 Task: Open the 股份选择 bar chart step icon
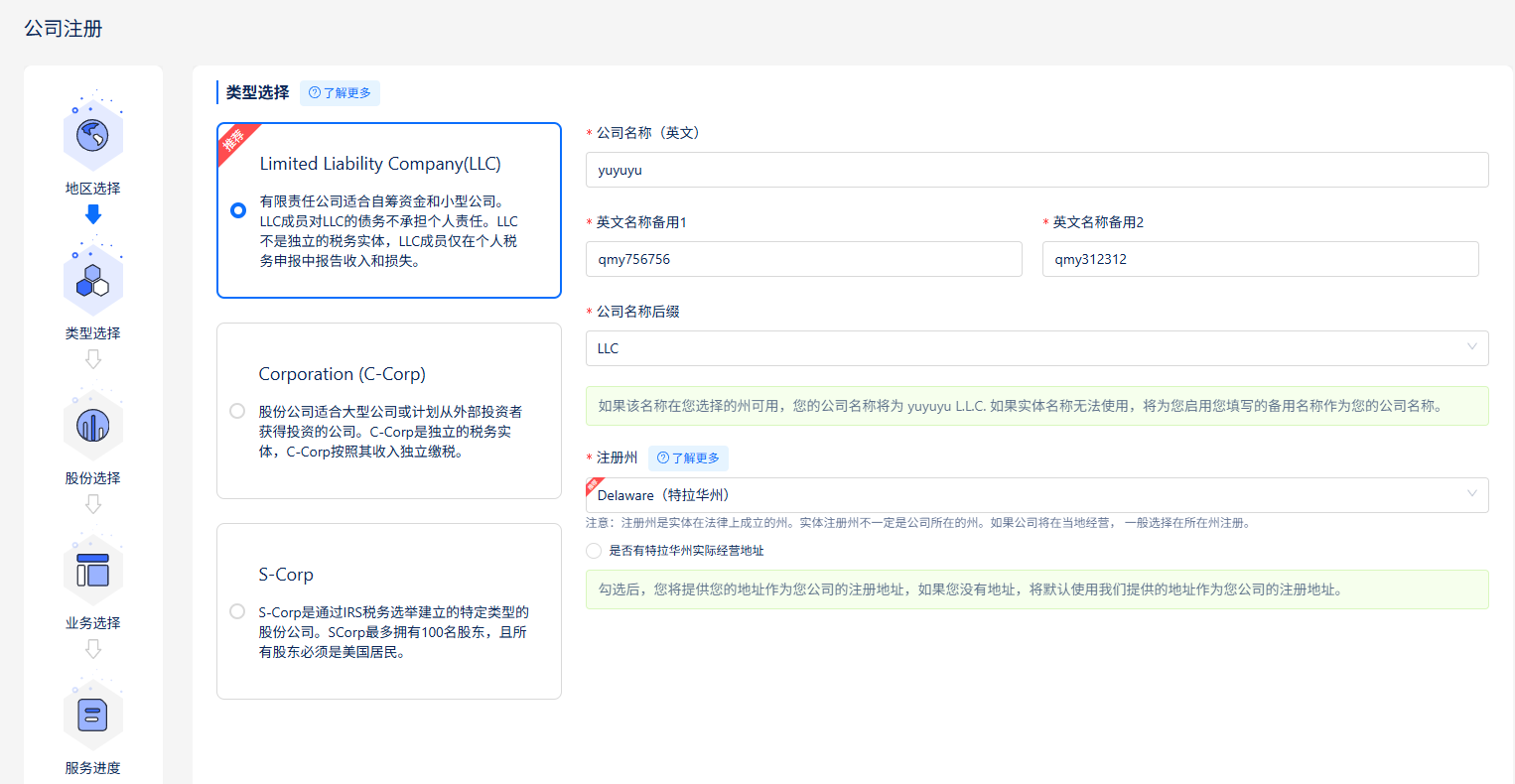(x=92, y=425)
